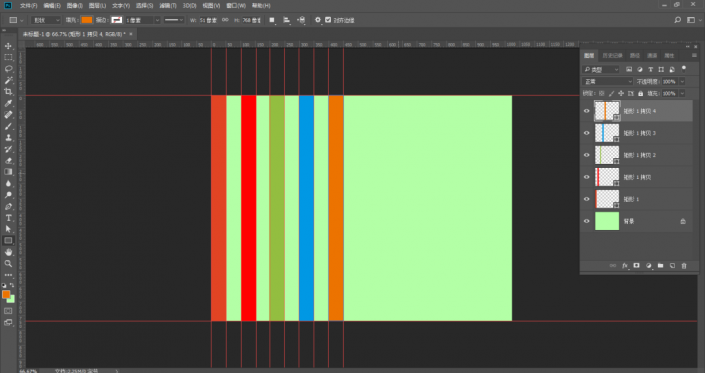Click the Change Screen Mode icon

[8, 322]
